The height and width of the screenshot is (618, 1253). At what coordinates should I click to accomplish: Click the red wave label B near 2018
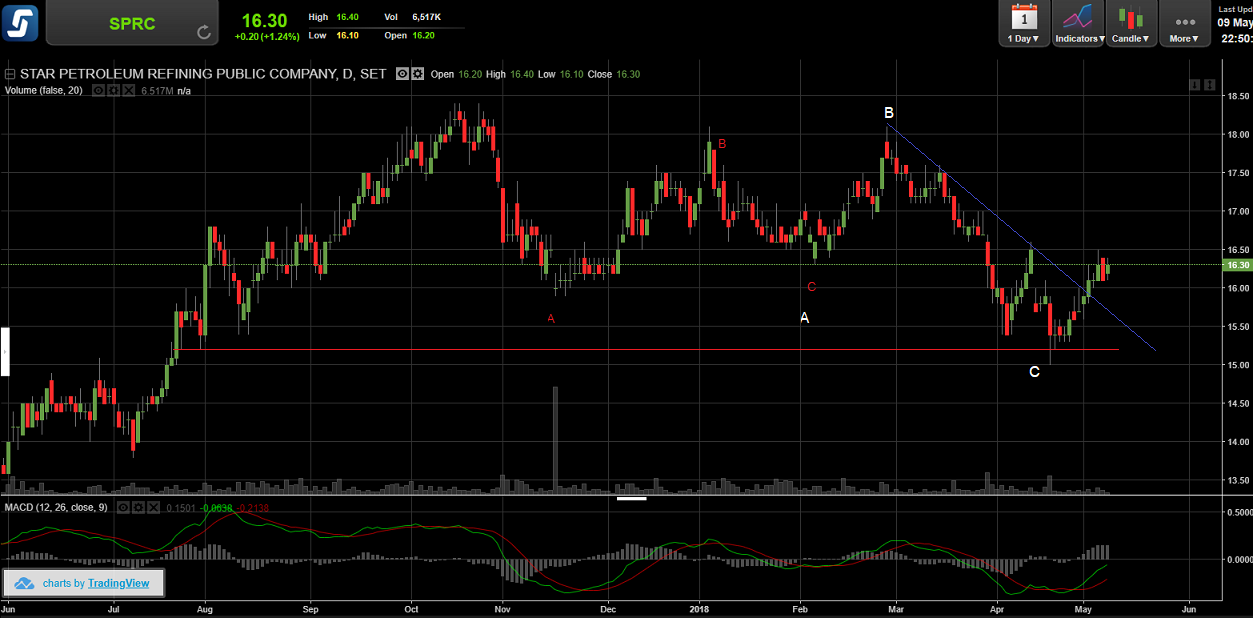(x=722, y=144)
